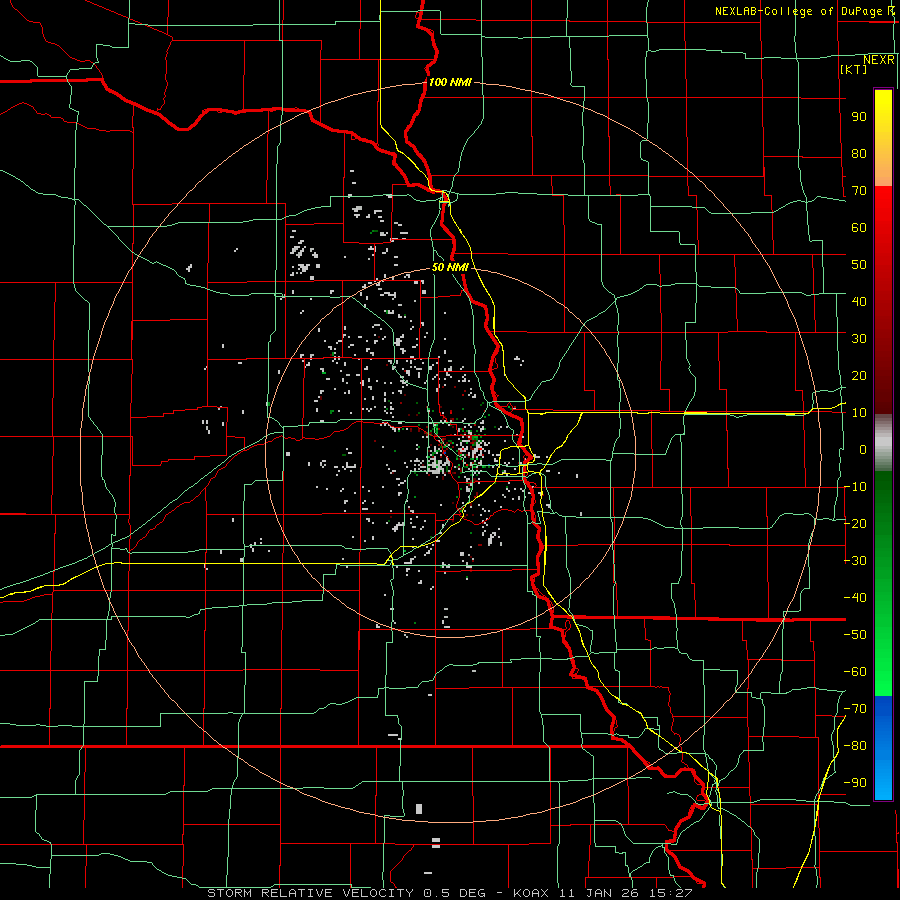Pick the blue segment of the color bar
Screen dimensions: 900x900
[x=883, y=748]
